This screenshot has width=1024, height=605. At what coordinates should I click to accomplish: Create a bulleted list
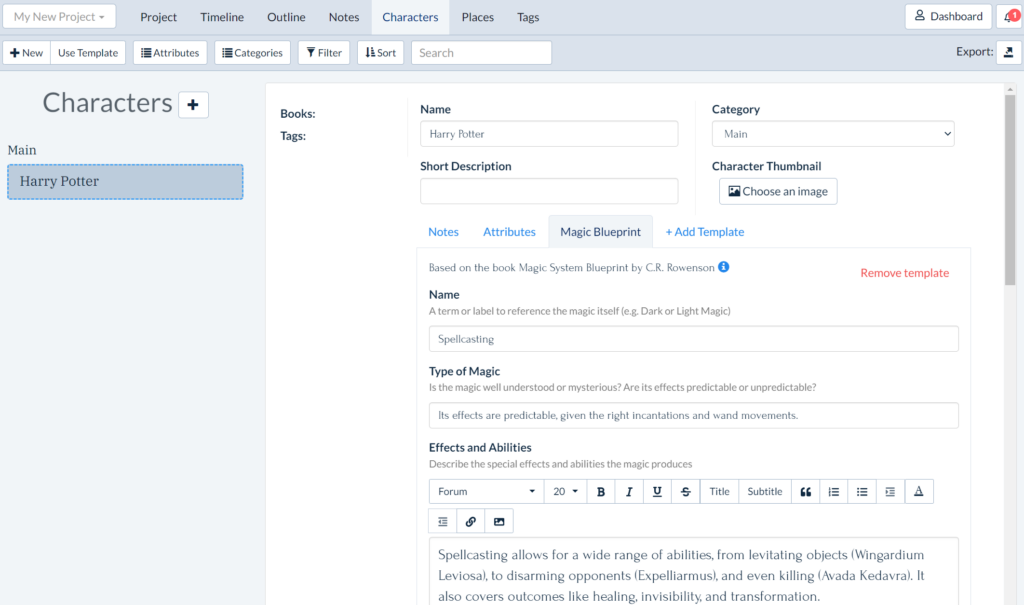point(861,491)
